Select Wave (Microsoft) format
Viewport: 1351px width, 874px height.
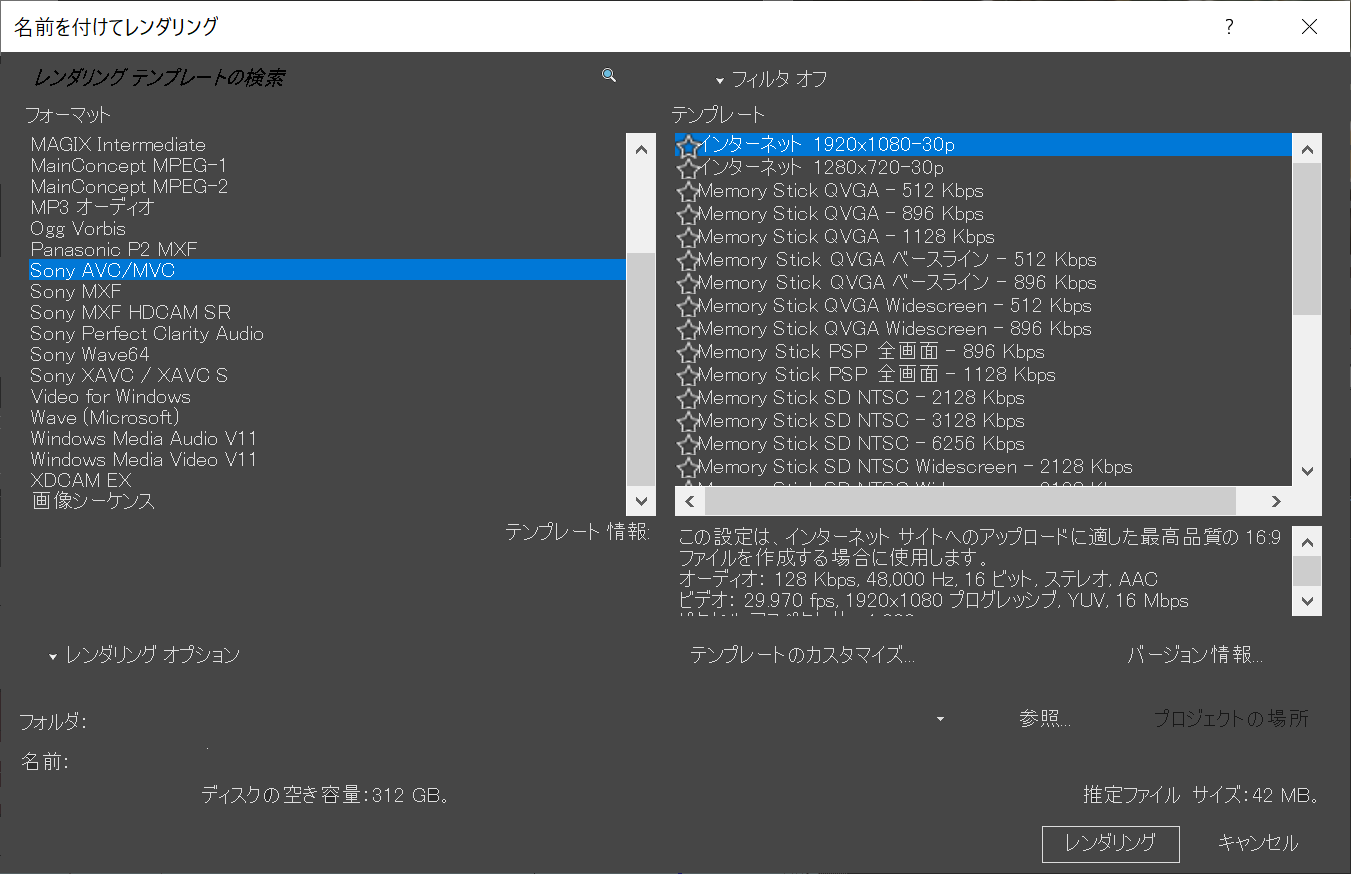(327, 417)
